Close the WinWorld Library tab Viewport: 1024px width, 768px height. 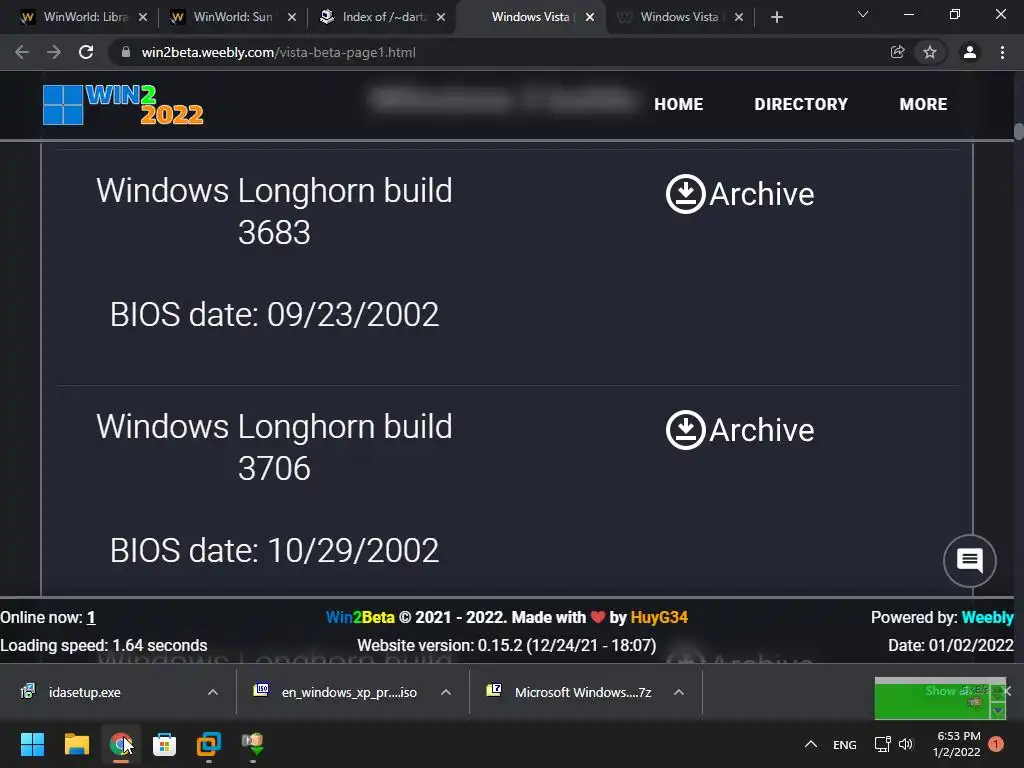tap(143, 17)
